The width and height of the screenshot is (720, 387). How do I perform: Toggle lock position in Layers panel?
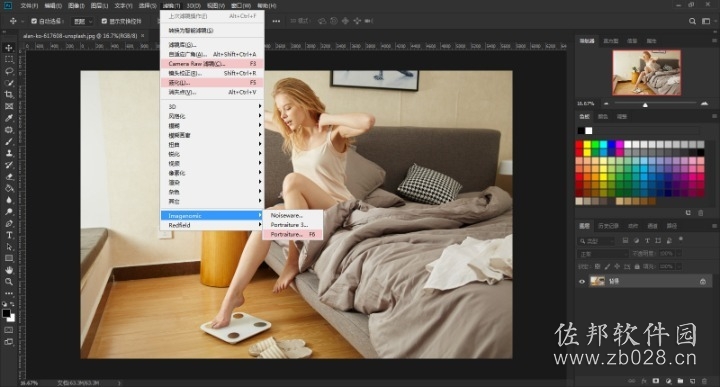617,266
